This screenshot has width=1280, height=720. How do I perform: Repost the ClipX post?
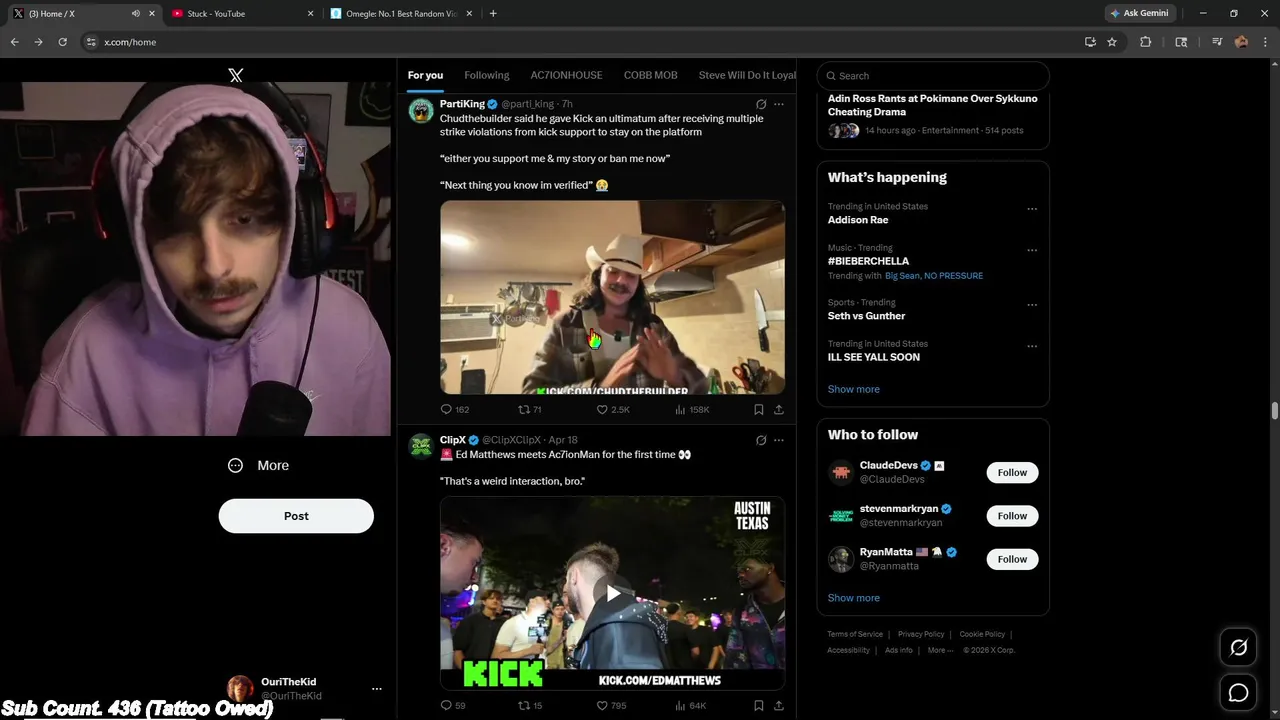529,705
